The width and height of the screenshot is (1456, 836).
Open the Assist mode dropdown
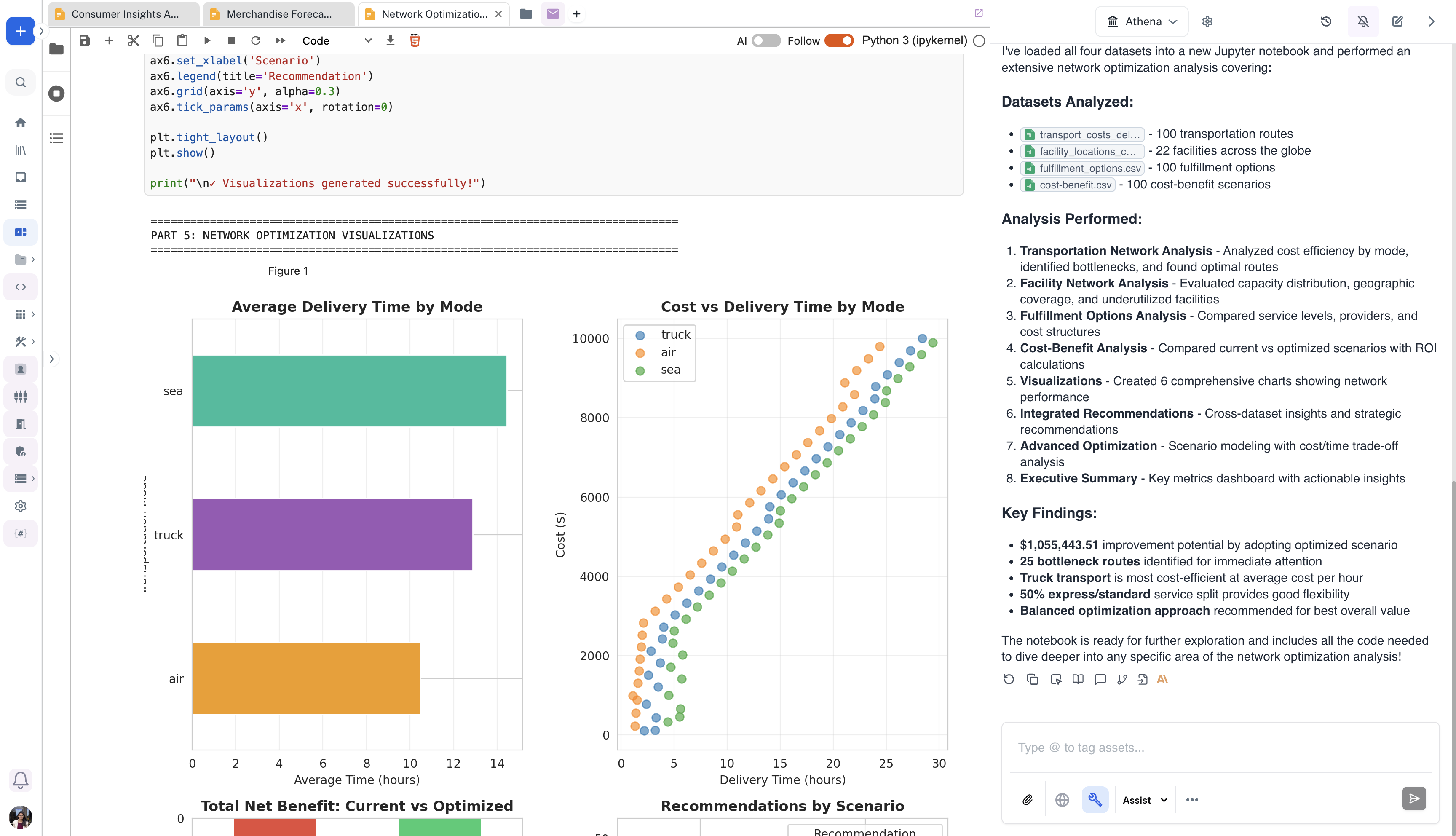[x=1145, y=800]
